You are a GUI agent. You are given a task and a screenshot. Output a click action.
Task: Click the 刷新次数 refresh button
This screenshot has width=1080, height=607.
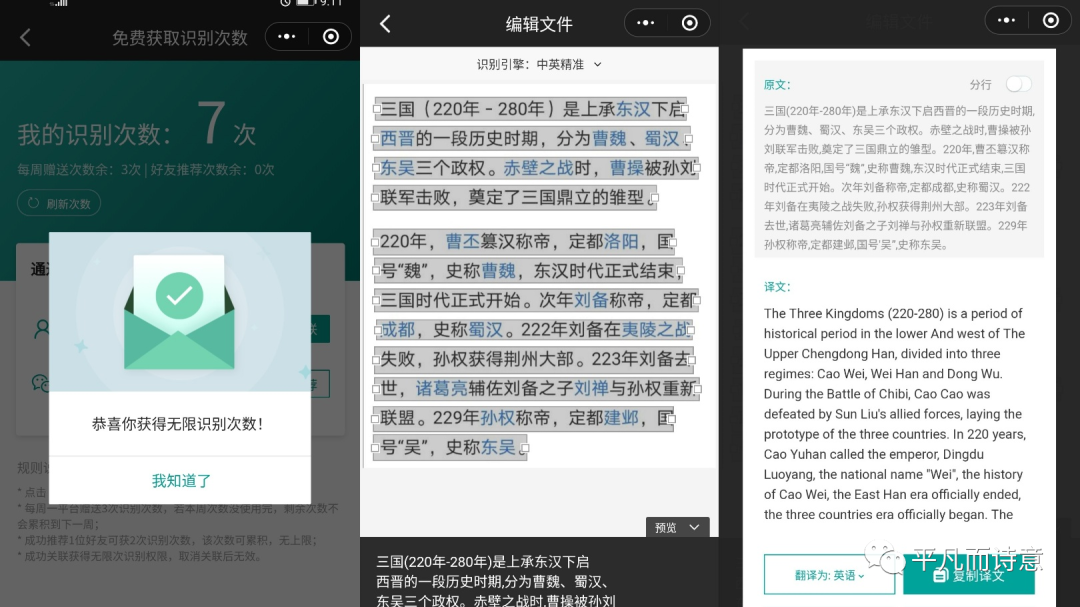[59, 203]
